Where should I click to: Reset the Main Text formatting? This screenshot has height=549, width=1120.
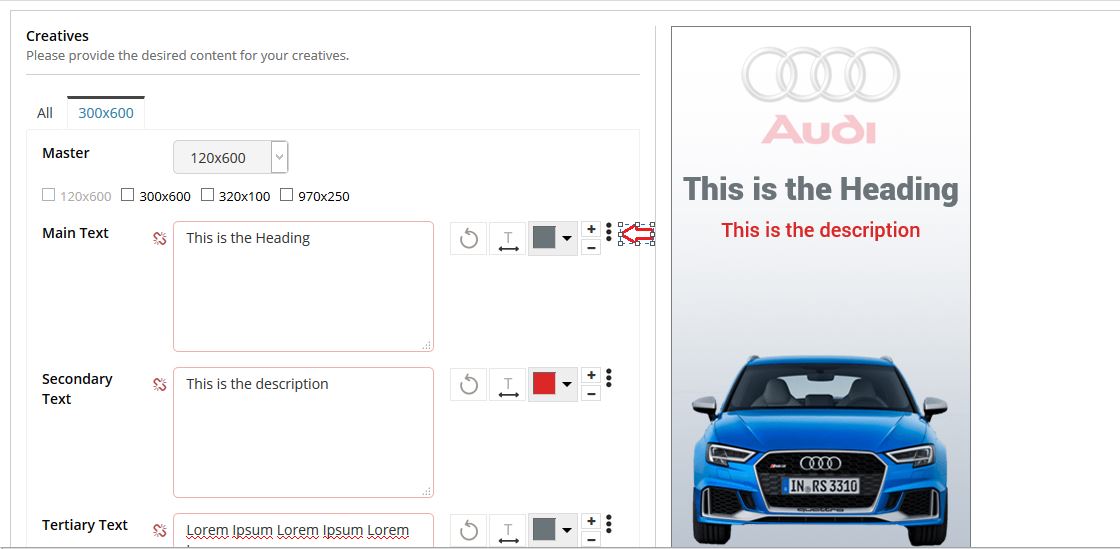(x=469, y=238)
